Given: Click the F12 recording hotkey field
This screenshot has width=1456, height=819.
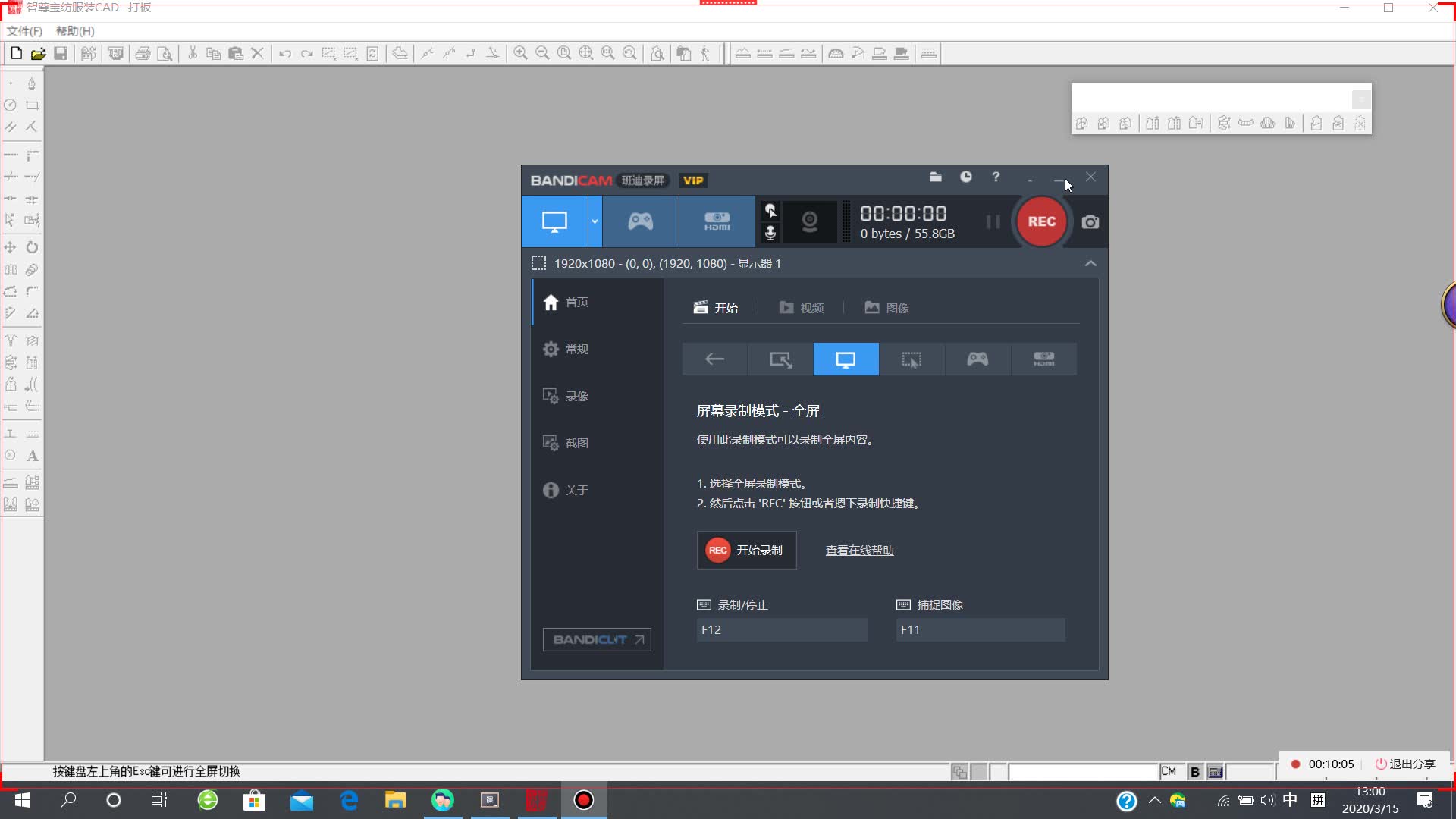Looking at the screenshot, I should (781, 629).
